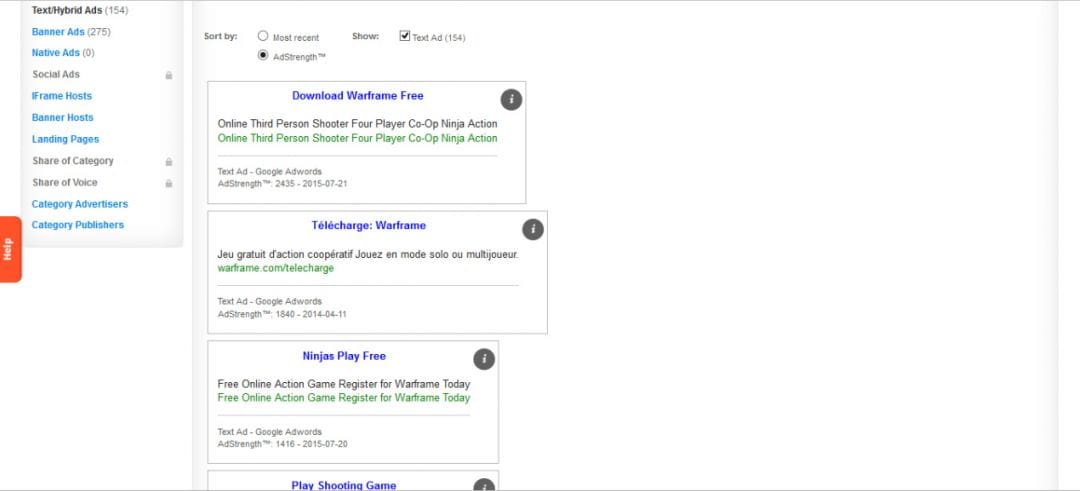Open the Play Shooting Game ad title
This screenshot has width=1080, height=491.
point(344,485)
